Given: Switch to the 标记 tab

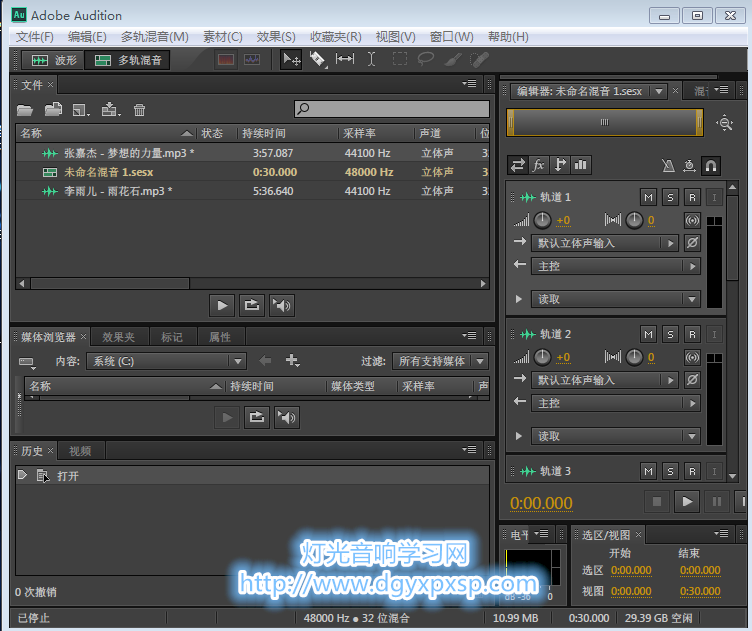Looking at the screenshot, I should [x=172, y=337].
